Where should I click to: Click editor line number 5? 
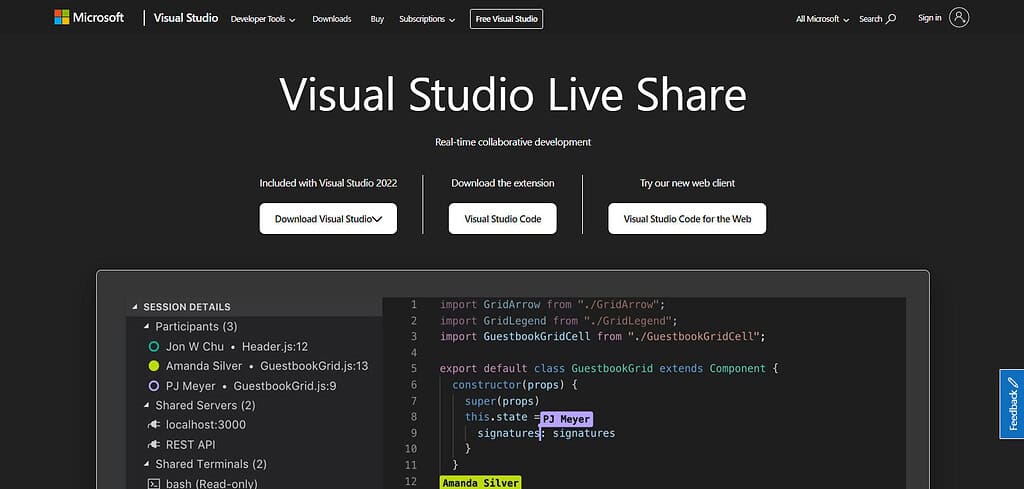click(413, 369)
